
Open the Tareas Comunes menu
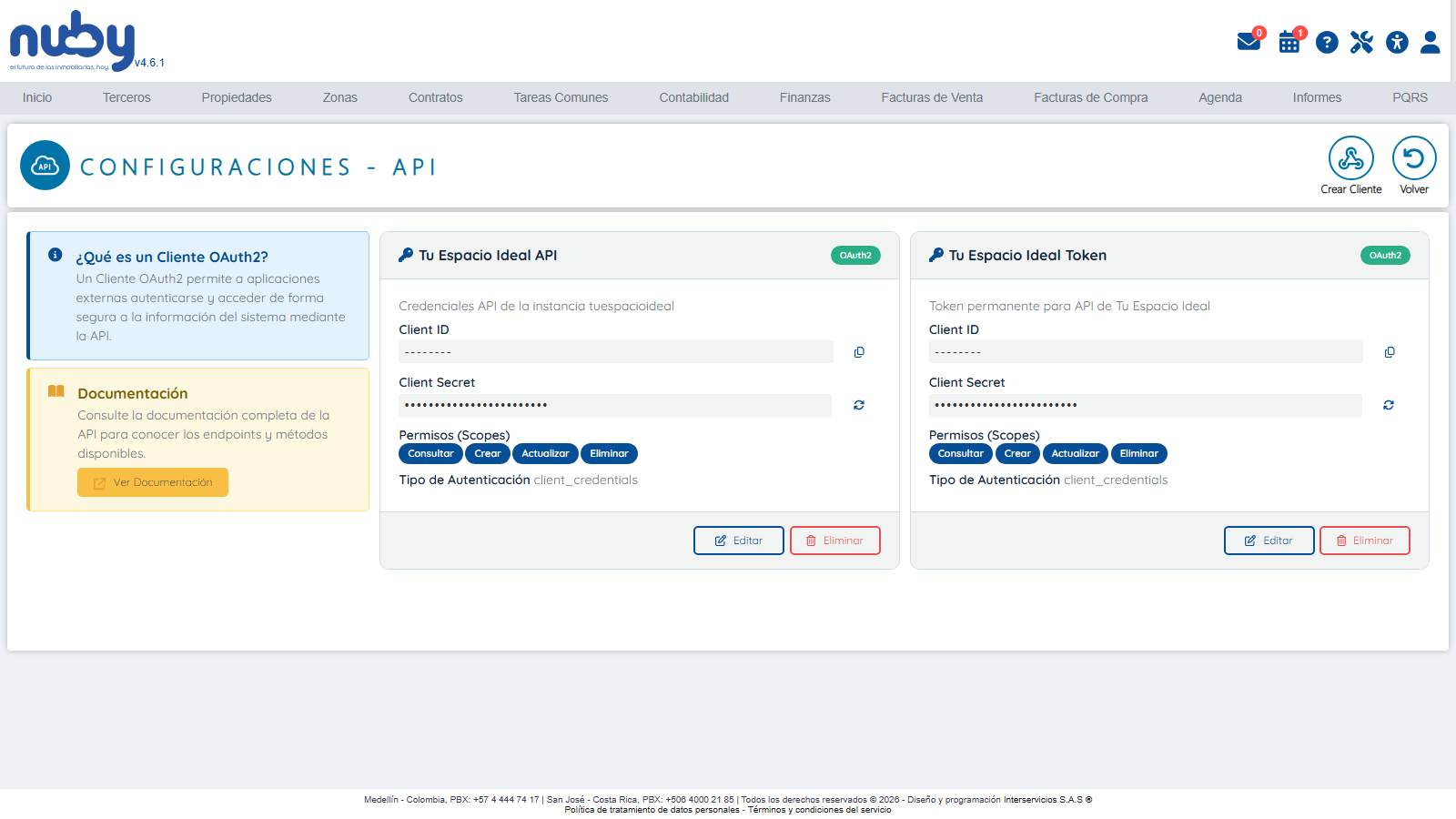point(561,97)
